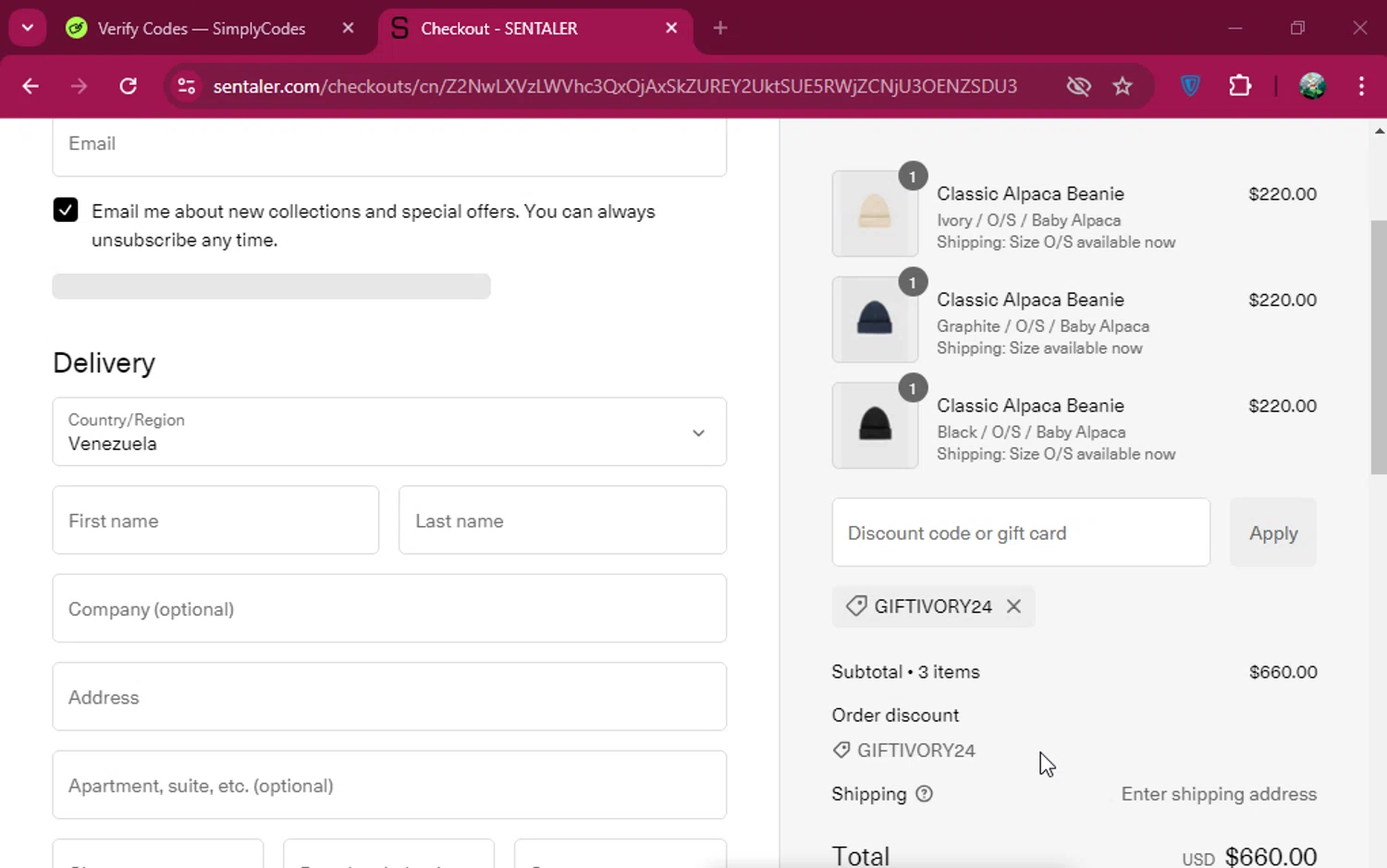1387x868 pixels.
Task: Click the page vertical scrollbar
Action: pos(1379,348)
